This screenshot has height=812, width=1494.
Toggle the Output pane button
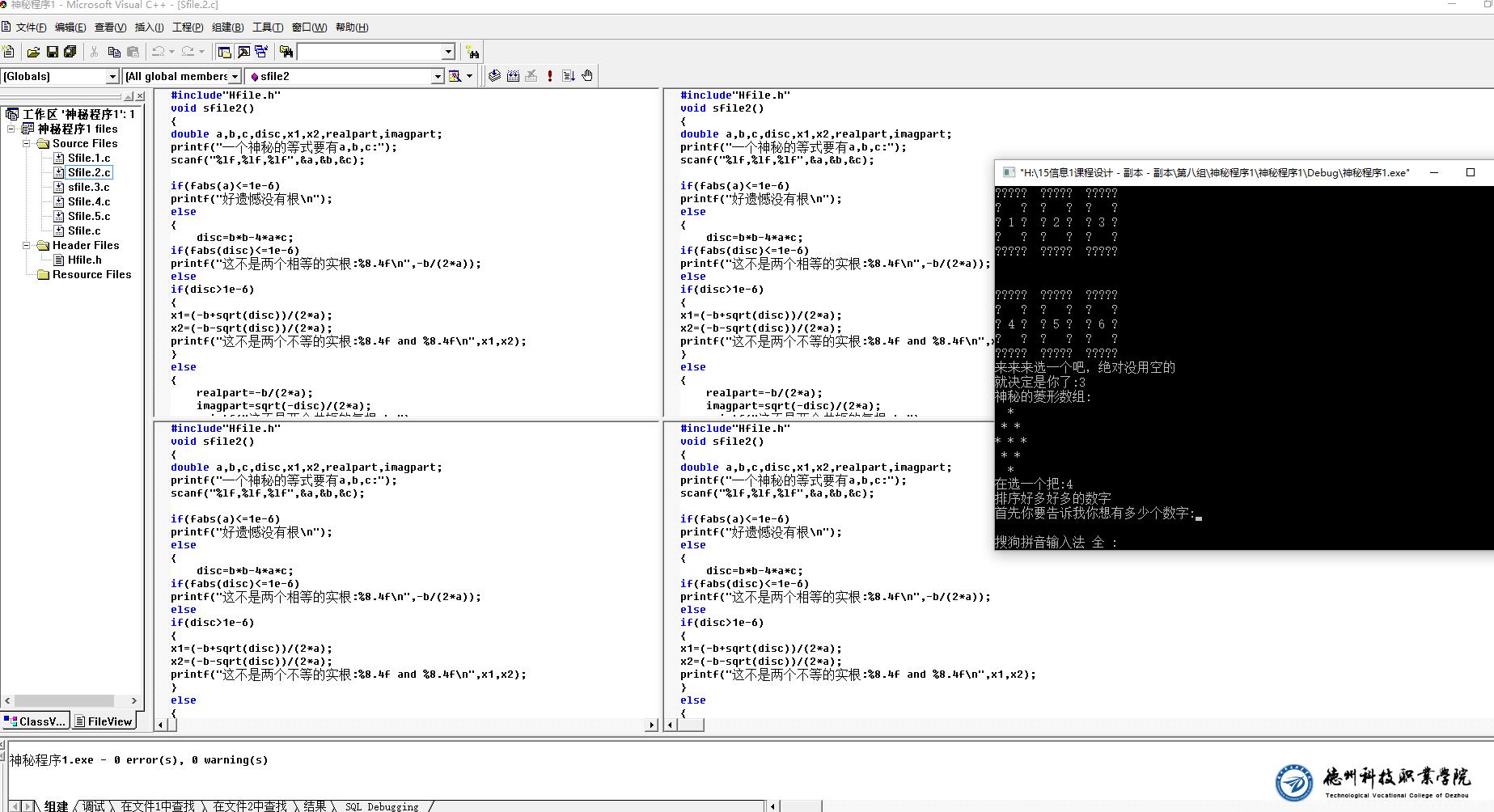(x=243, y=52)
